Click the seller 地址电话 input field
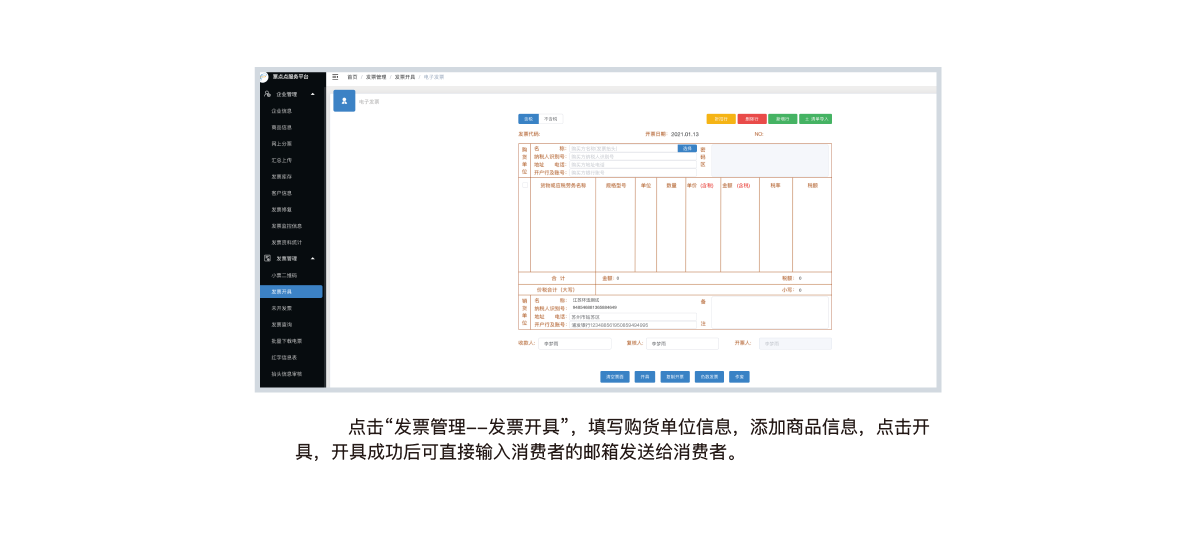This screenshot has width=1196, height=560. coord(633,317)
